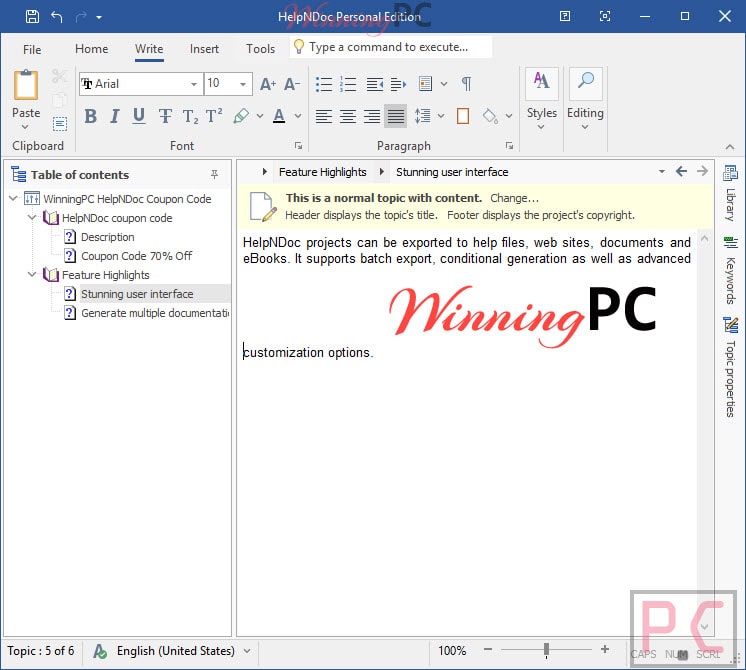The image size is (746, 670).
Task: Open the quick access toolbar customize arrow
Action: point(99,18)
